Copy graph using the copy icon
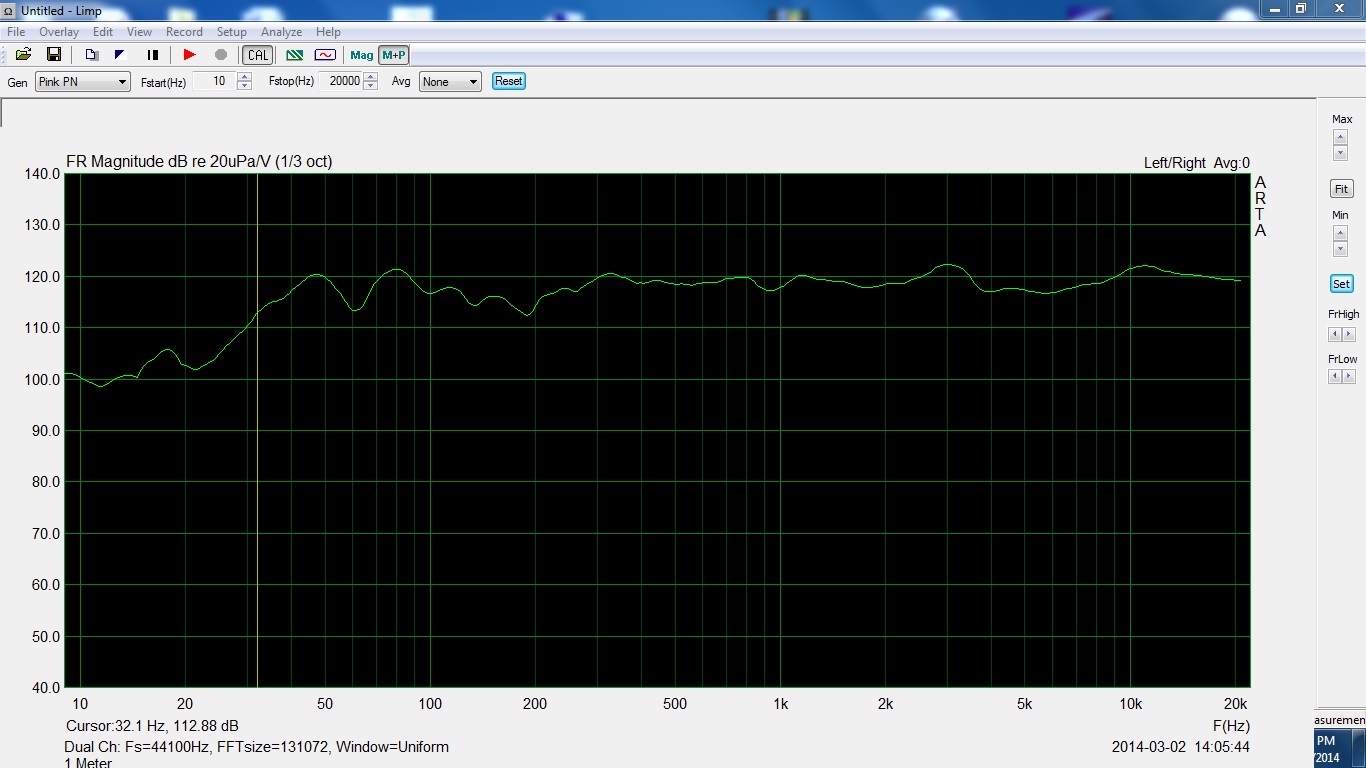The width and height of the screenshot is (1366, 768). [91, 55]
